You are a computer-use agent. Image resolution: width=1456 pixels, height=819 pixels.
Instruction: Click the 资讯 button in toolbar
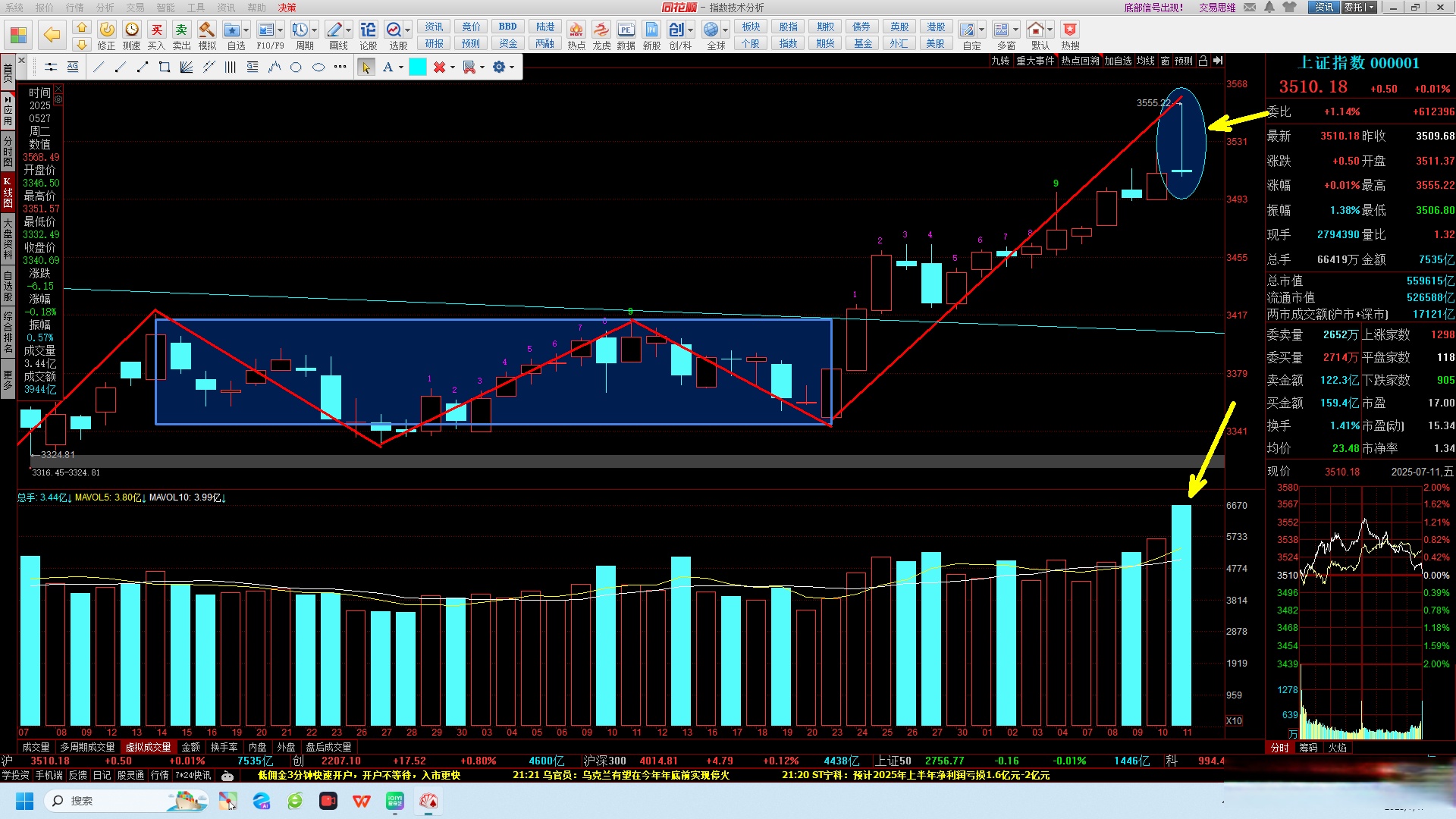434,27
